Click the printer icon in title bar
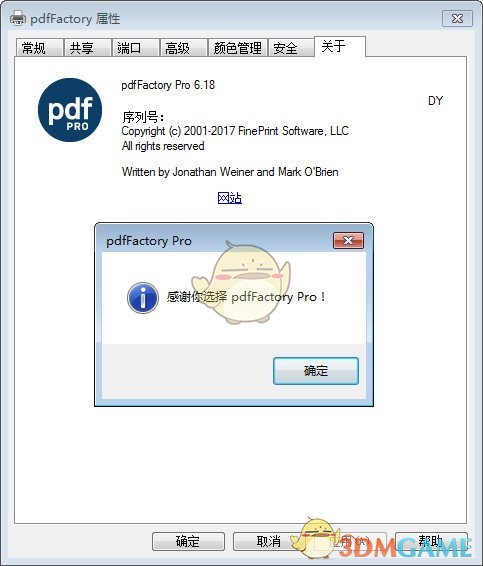This screenshot has height=566, width=483. point(18,18)
